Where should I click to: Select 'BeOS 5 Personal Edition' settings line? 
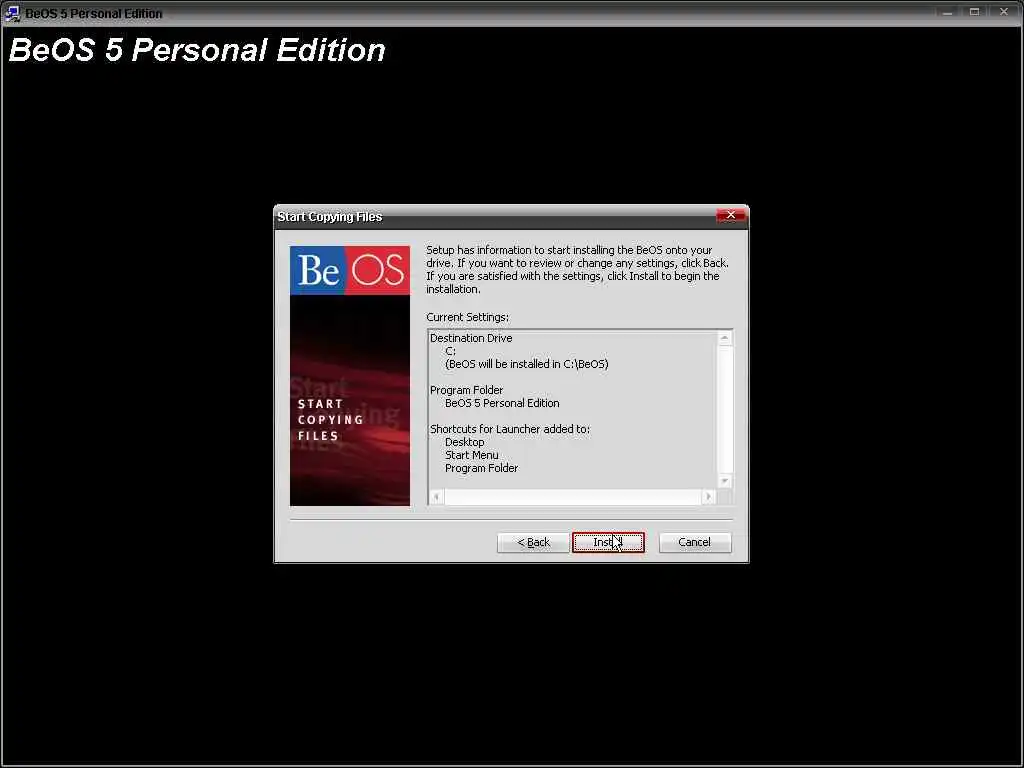click(502, 403)
